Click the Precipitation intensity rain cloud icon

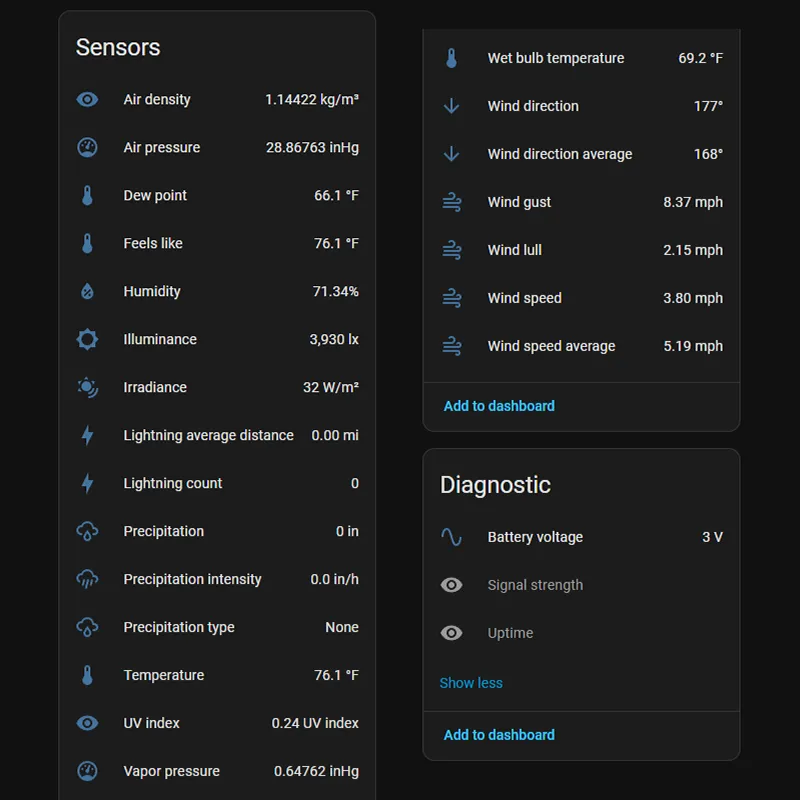pyautogui.click(x=88, y=579)
